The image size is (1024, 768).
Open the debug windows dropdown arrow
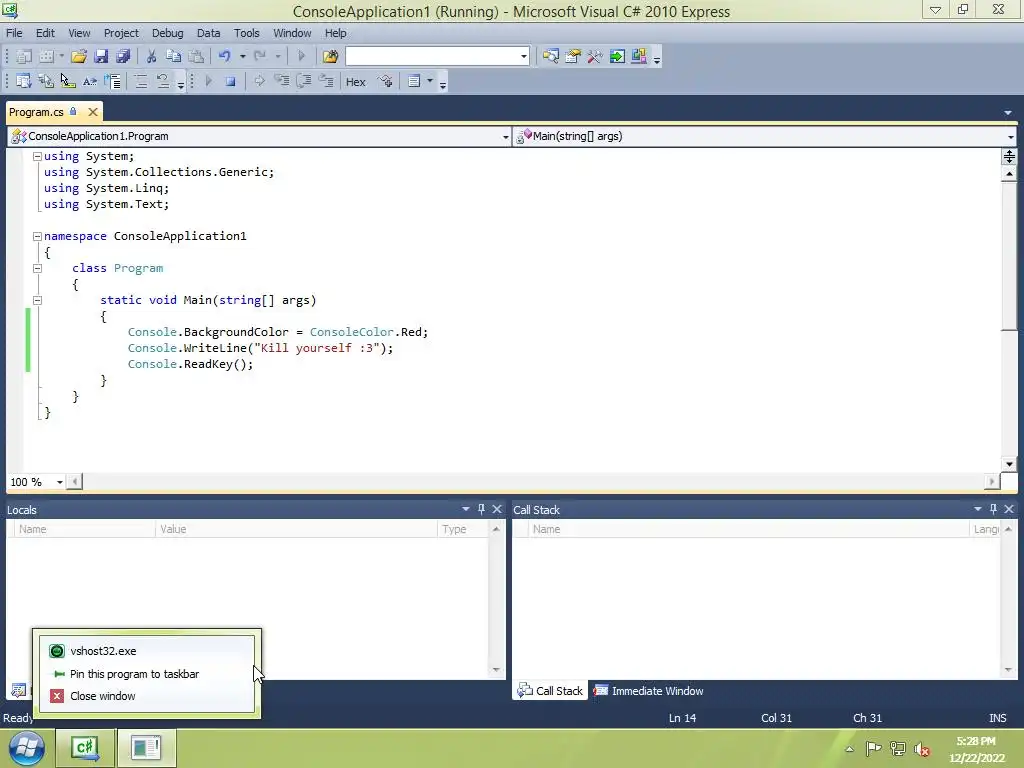[x=430, y=81]
